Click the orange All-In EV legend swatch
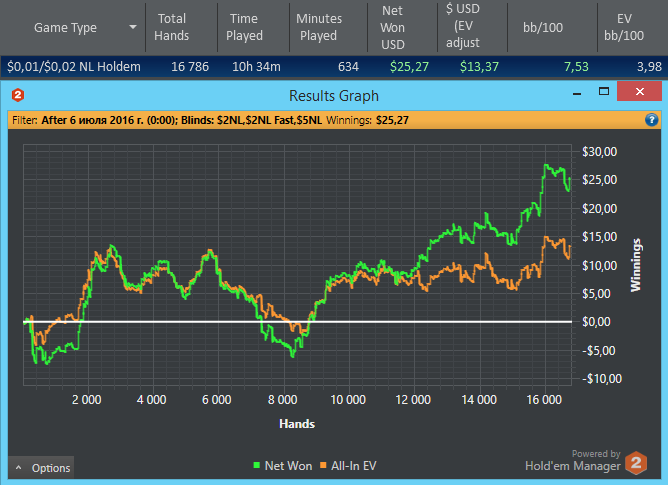668x485 pixels. (x=323, y=465)
